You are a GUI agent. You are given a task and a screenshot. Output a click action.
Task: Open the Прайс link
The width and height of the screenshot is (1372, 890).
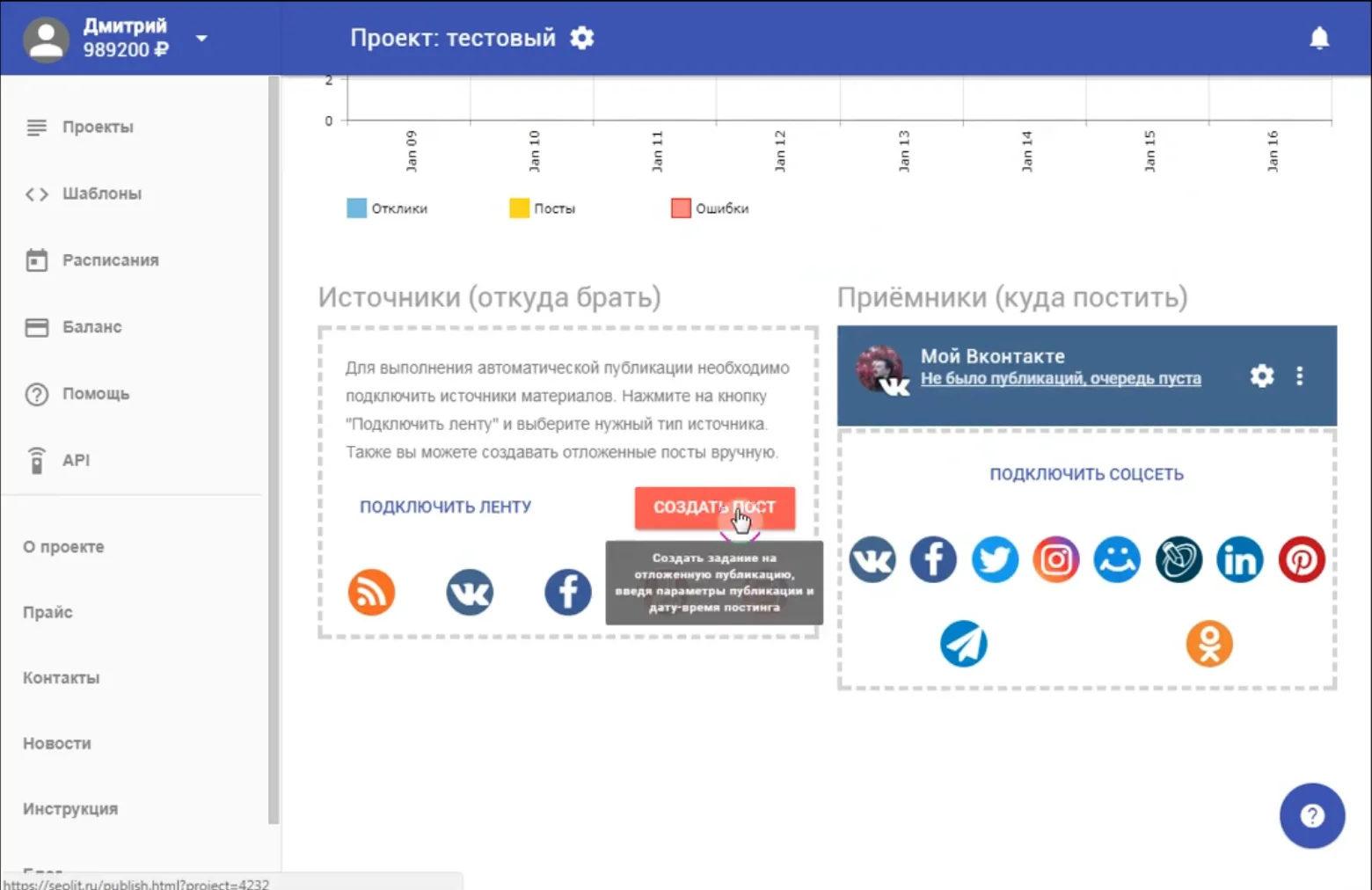tap(47, 612)
